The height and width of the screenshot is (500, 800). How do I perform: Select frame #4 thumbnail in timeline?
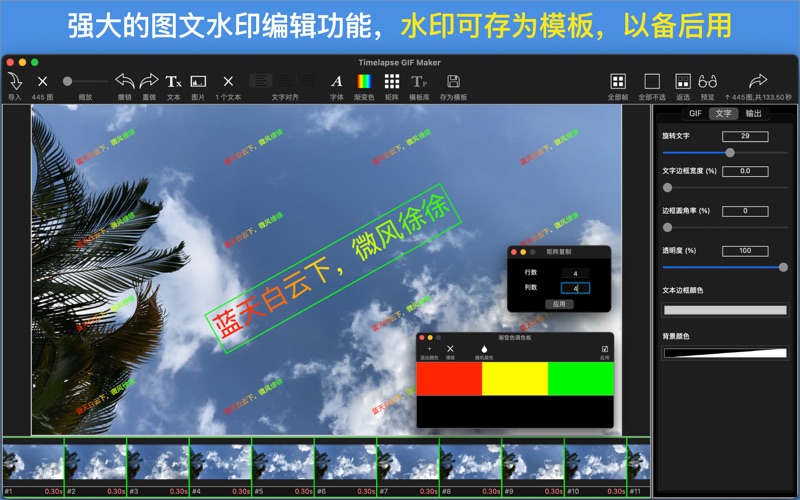(220, 462)
